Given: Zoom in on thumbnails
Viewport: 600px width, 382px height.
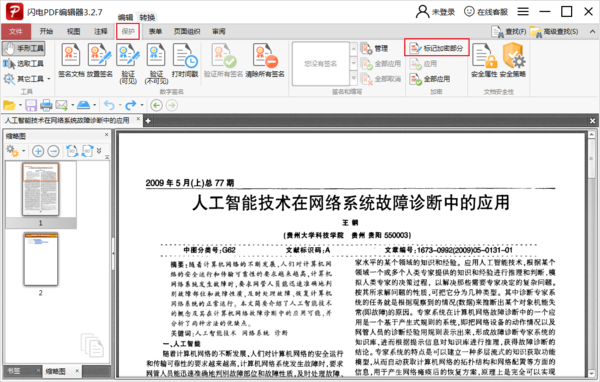Looking at the screenshot, I should [38, 151].
